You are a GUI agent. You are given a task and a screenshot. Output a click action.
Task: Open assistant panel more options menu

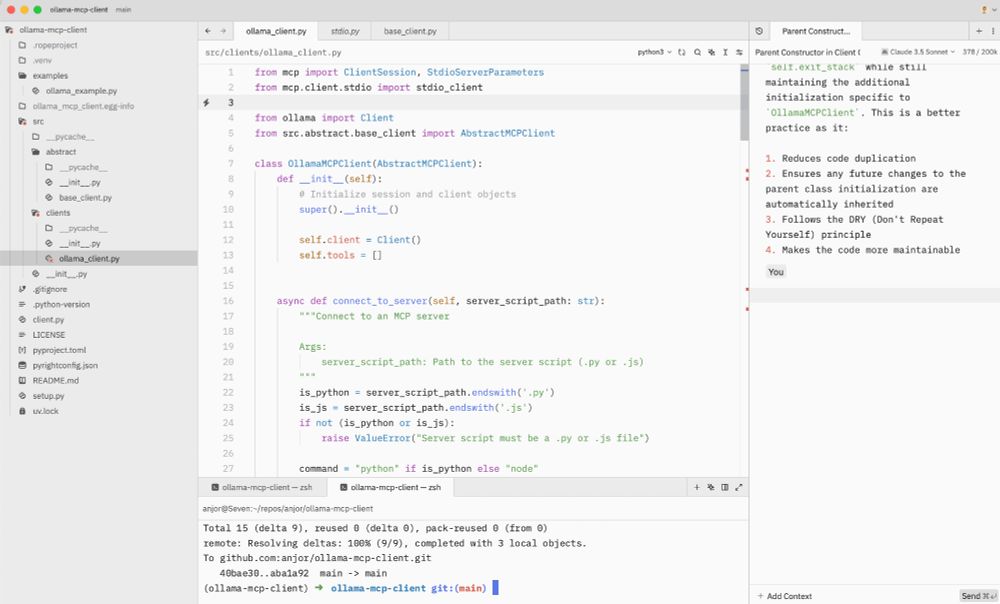993,31
